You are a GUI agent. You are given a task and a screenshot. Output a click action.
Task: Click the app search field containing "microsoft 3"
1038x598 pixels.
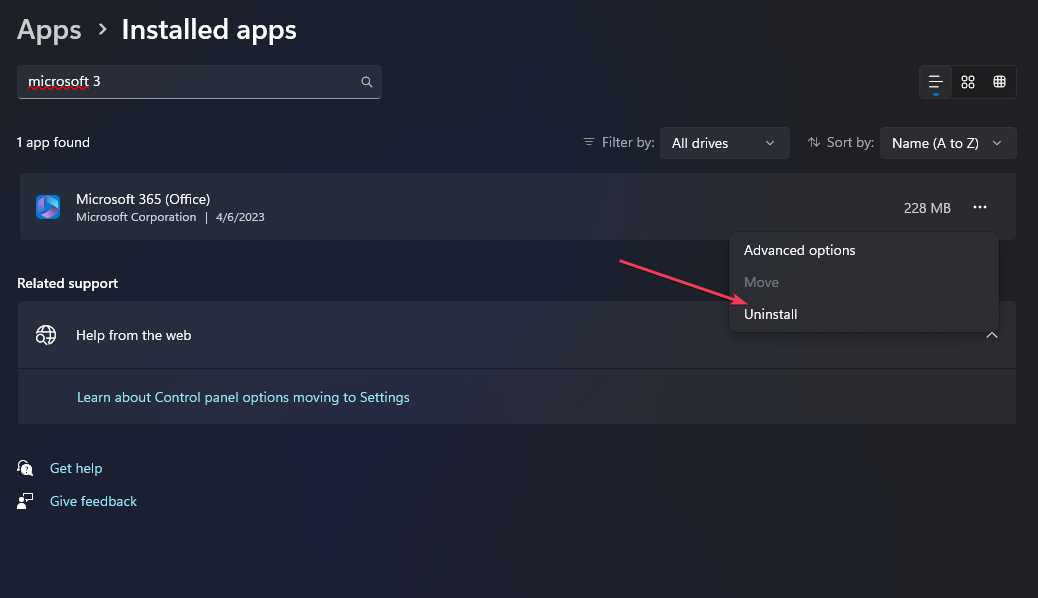point(190,82)
